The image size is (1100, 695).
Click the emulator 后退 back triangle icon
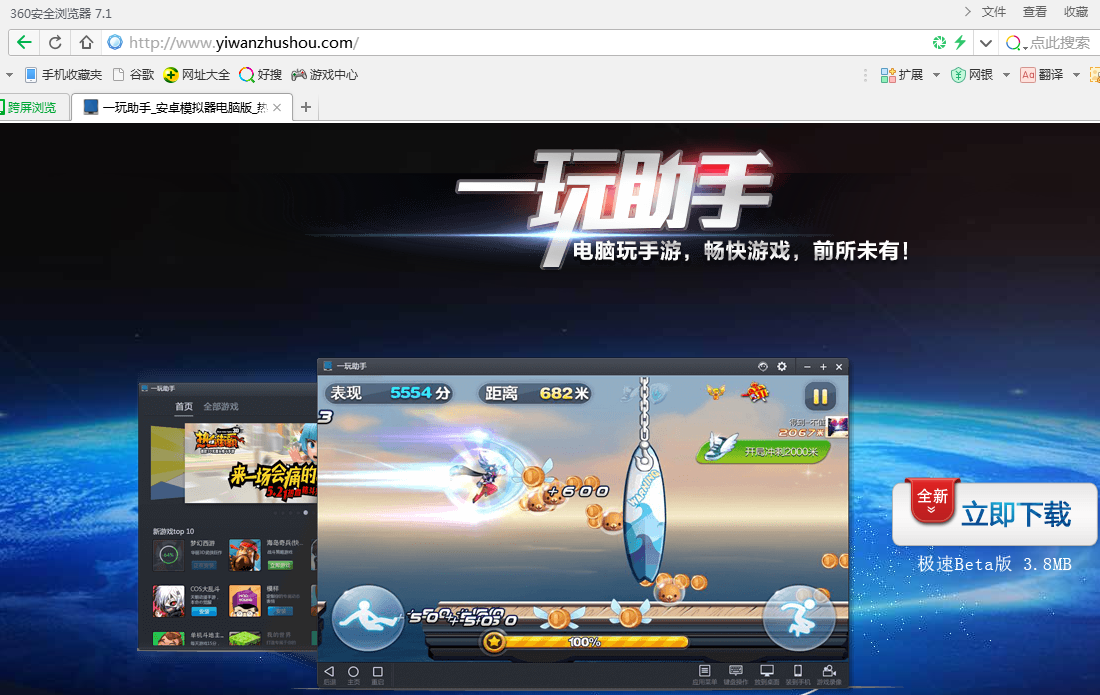tap(329, 674)
